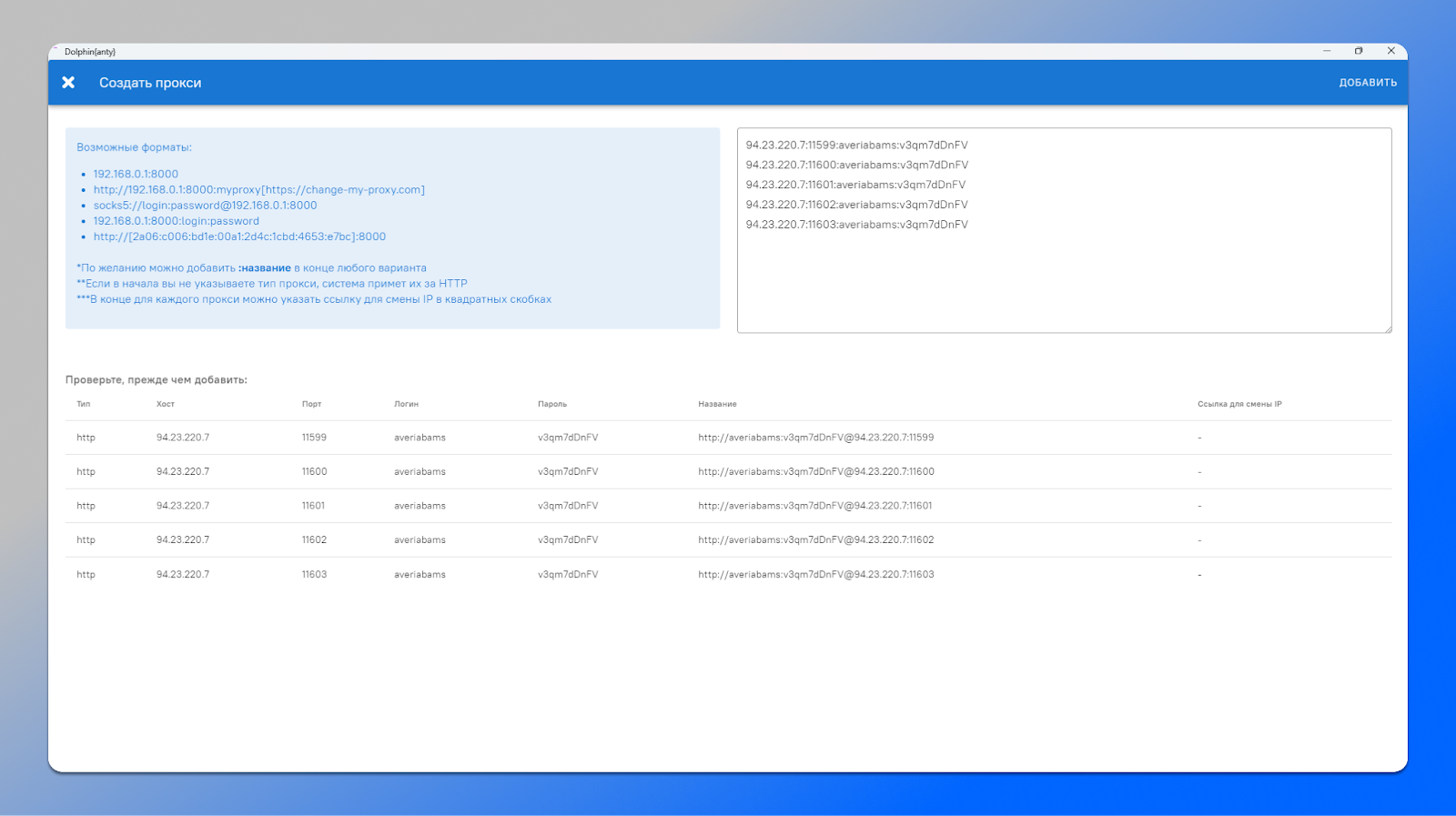The width and height of the screenshot is (1456, 816).
Task: Click host 94.23.220.7 in 11599 row
Action: point(183,438)
